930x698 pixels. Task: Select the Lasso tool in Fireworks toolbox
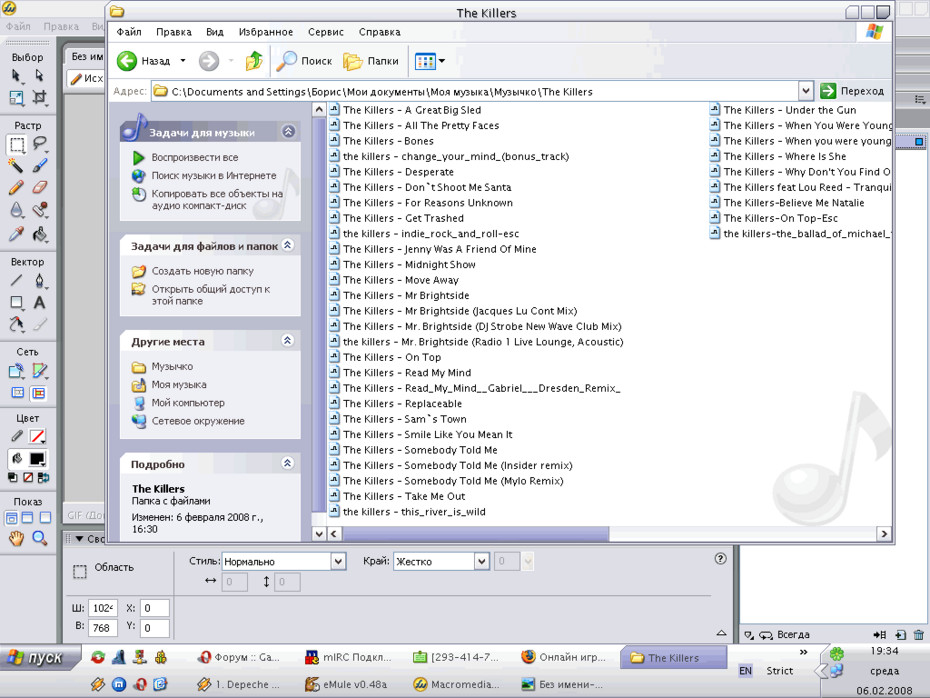point(40,143)
